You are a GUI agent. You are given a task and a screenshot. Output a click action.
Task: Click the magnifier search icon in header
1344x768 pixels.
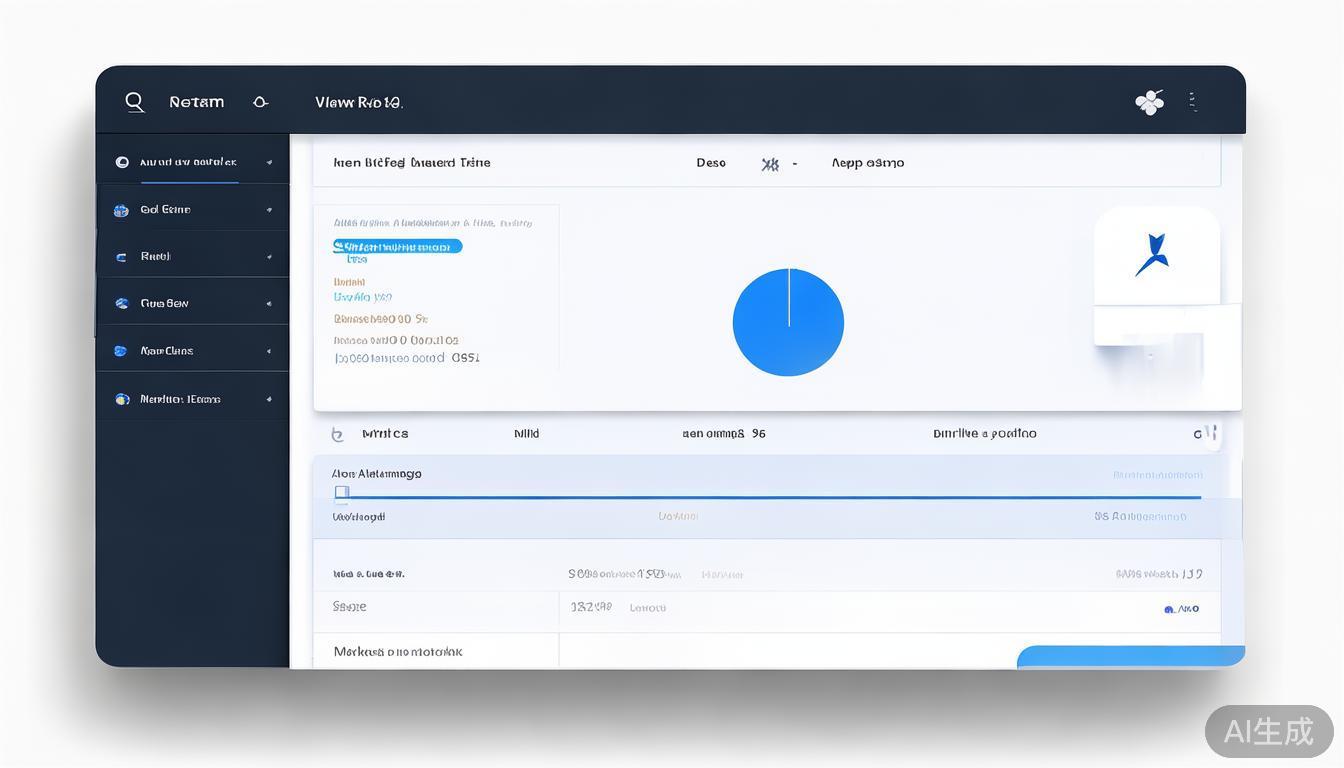point(135,102)
